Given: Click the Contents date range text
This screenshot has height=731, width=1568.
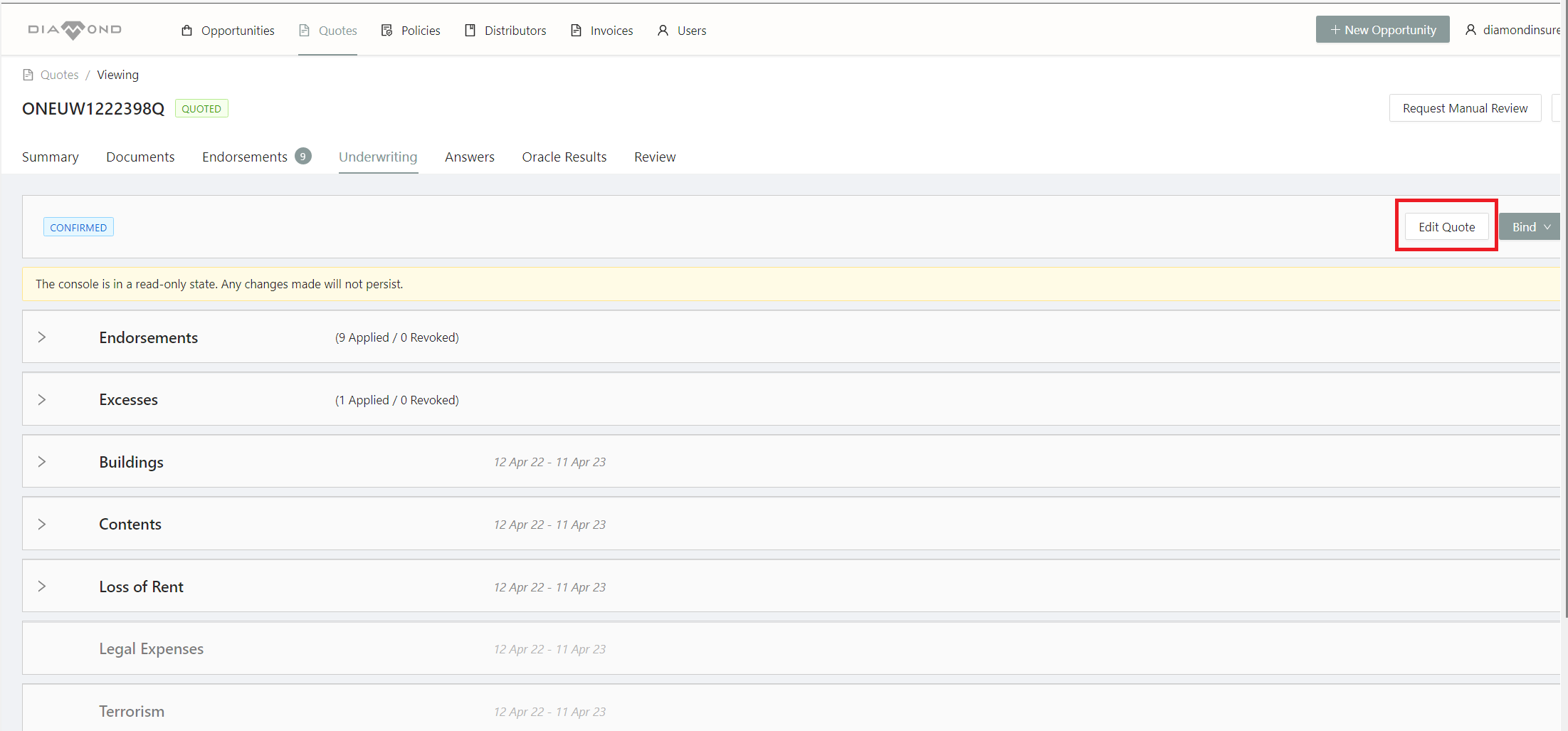Looking at the screenshot, I should pyautogui.click(x=550, y=525).
